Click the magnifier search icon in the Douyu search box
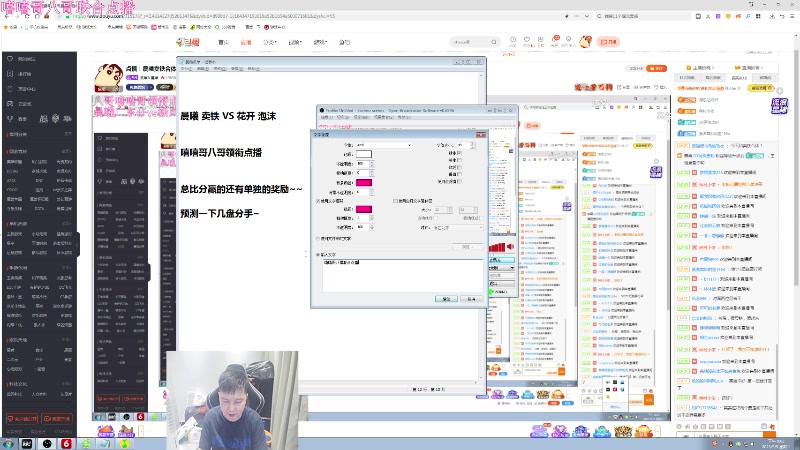 tap(493, 42)
